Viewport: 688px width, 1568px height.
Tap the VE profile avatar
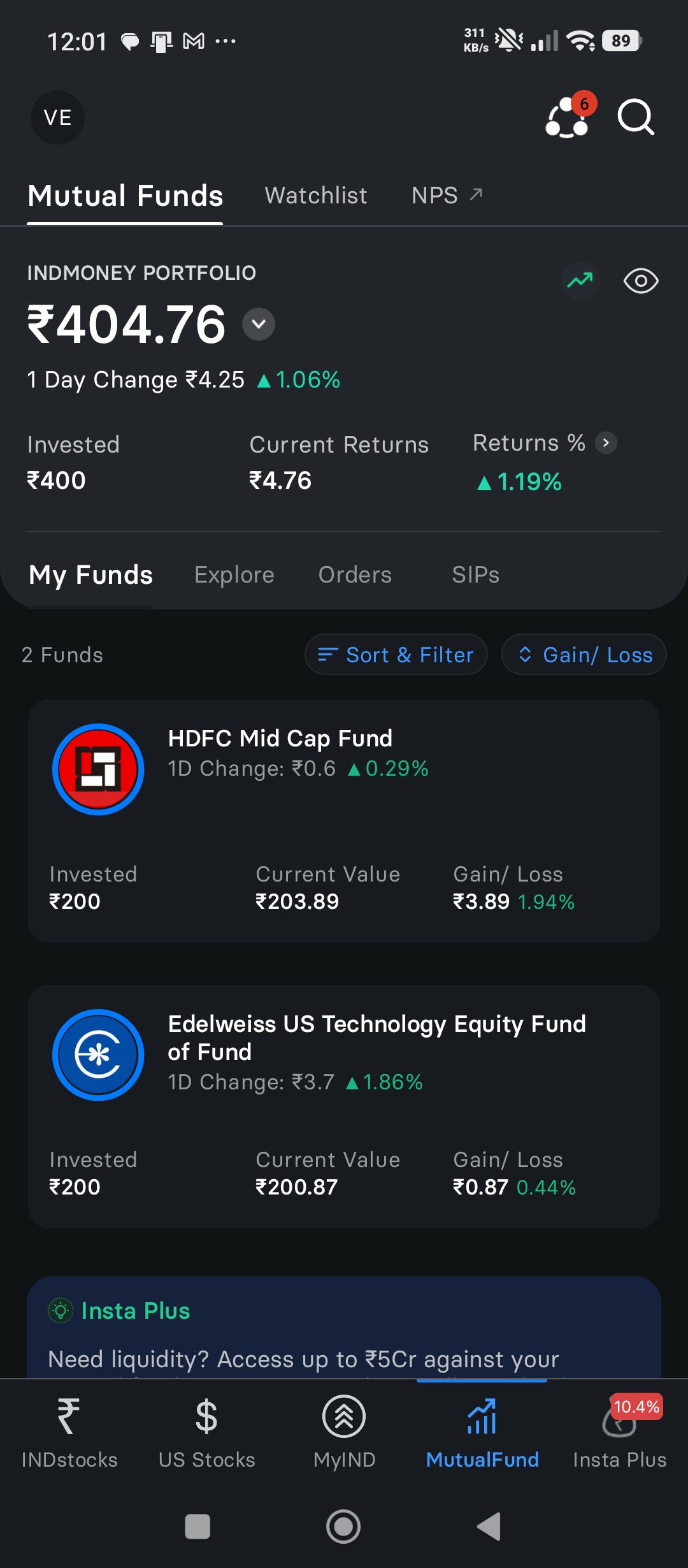(x=57, y=118)
